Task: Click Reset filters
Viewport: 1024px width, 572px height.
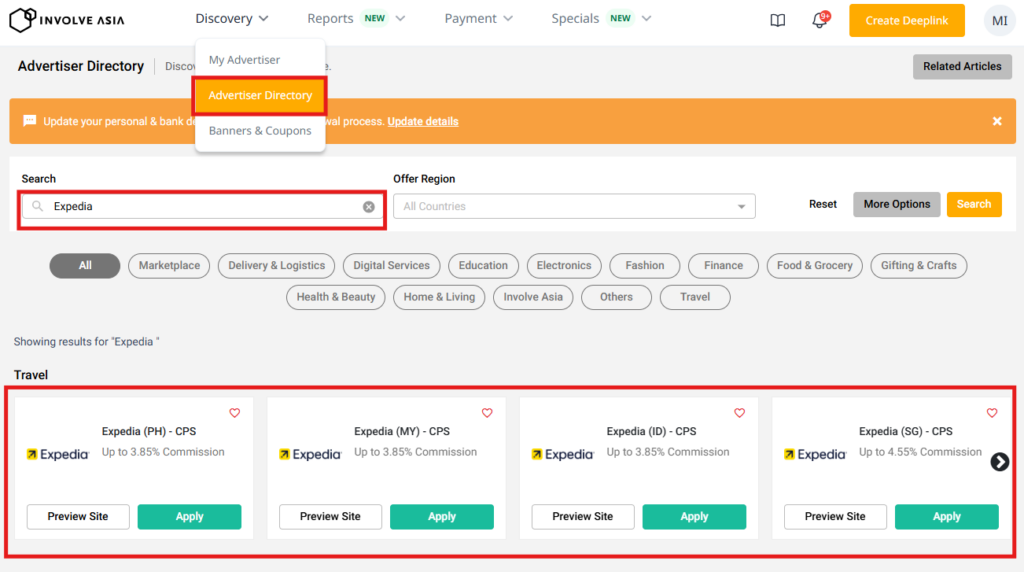Action: coord(822,204)
